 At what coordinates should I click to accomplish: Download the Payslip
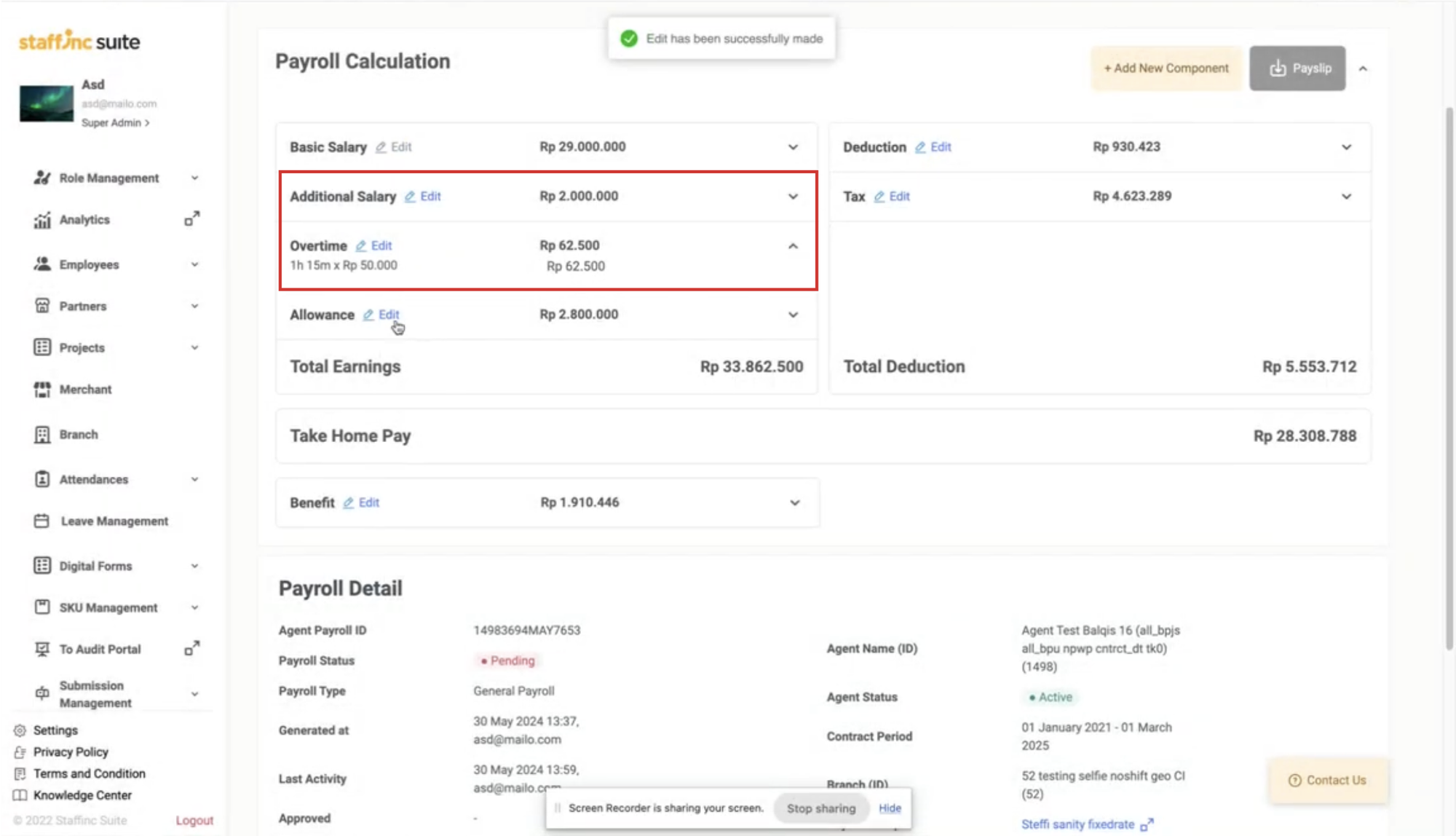click(x=1297, y=68)
